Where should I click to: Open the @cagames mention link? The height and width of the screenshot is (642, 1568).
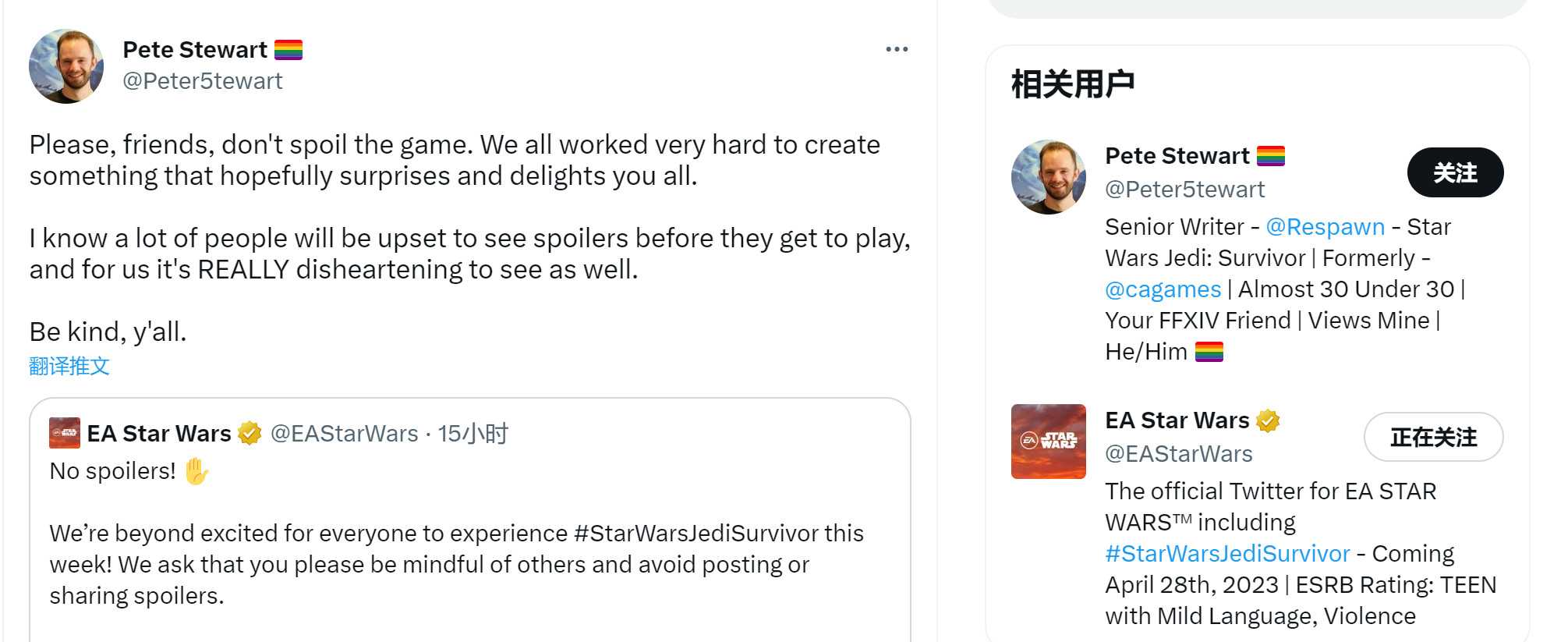[1163, 289]
